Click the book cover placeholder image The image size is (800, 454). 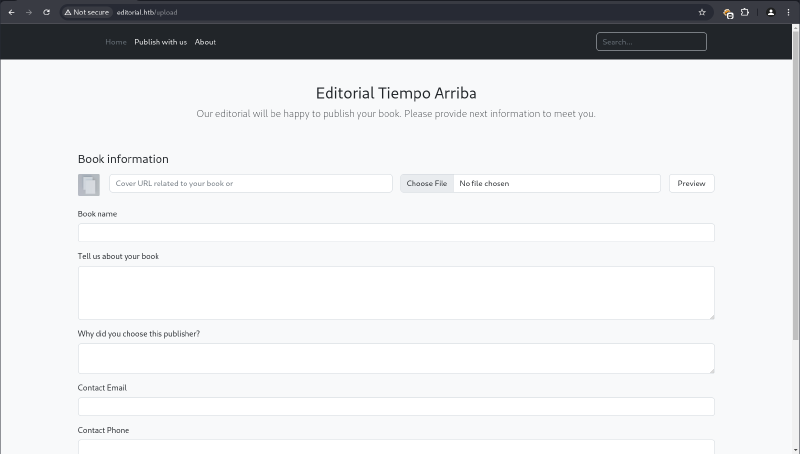[88, 184]
